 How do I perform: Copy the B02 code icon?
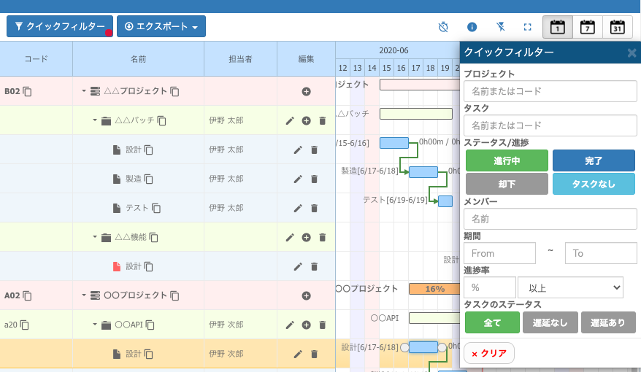[x=27, y=91]
